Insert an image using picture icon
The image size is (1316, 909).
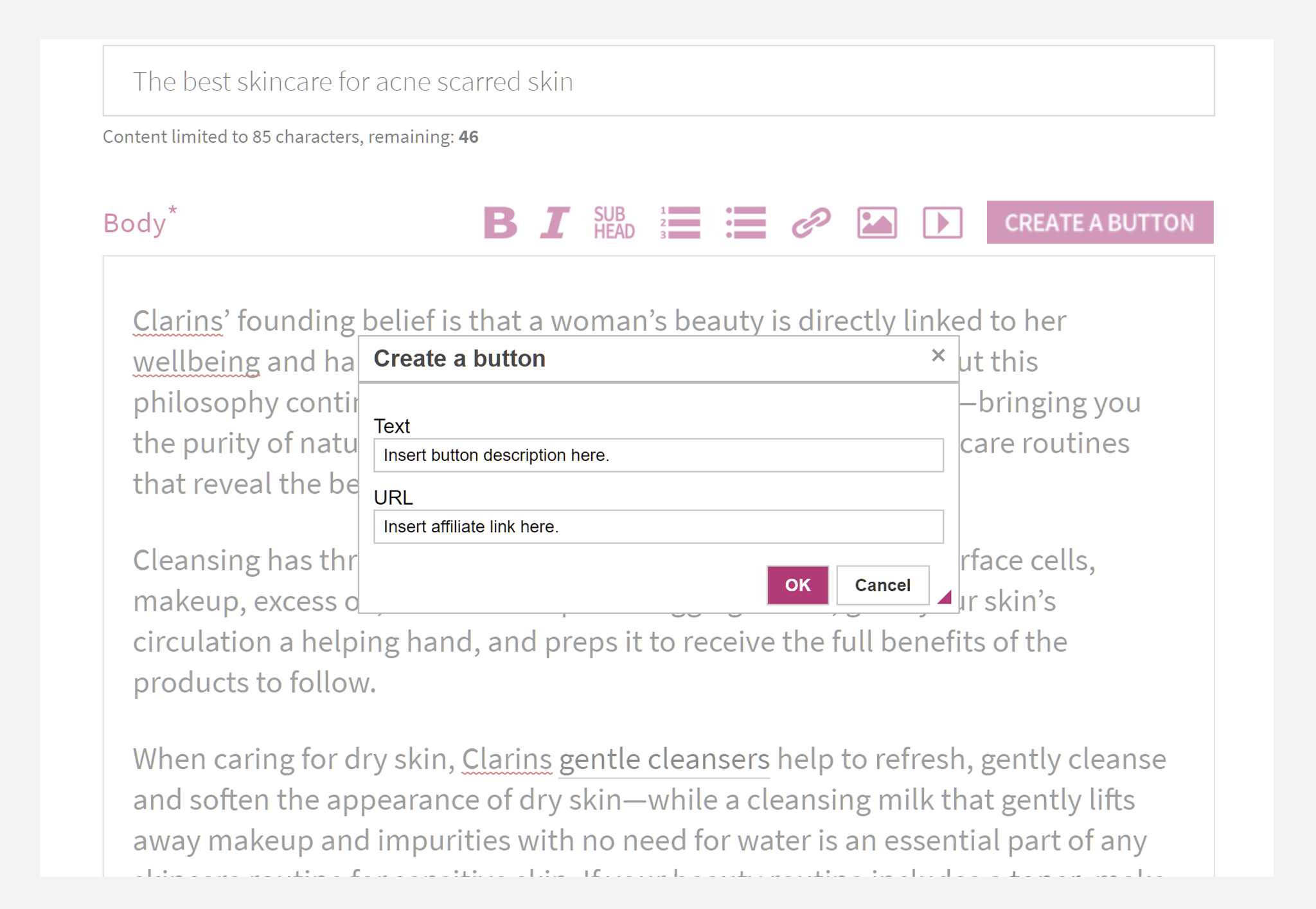click(876, 222)
